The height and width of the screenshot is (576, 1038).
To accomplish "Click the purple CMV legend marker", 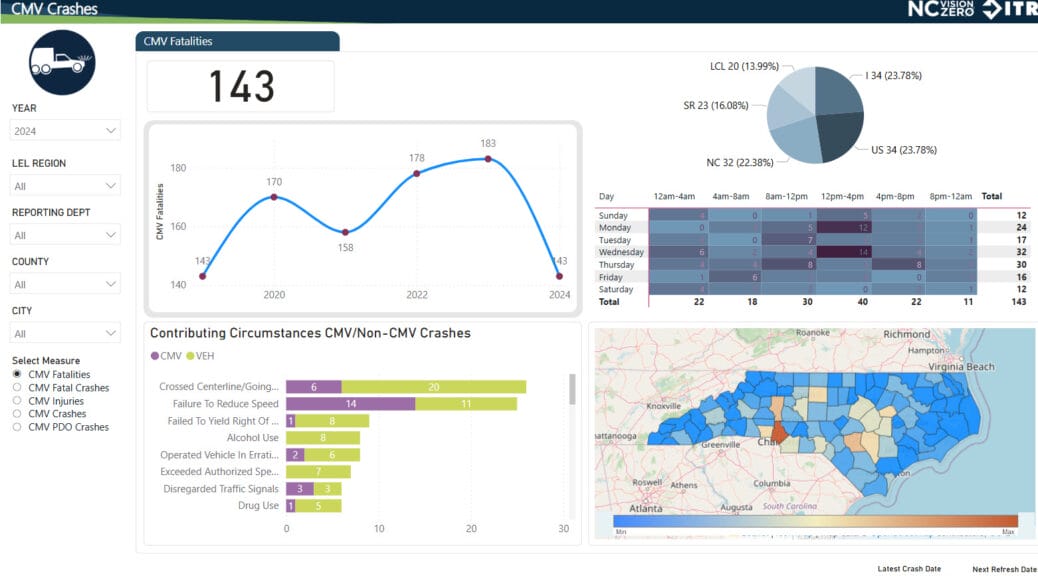I will (154, 356).
